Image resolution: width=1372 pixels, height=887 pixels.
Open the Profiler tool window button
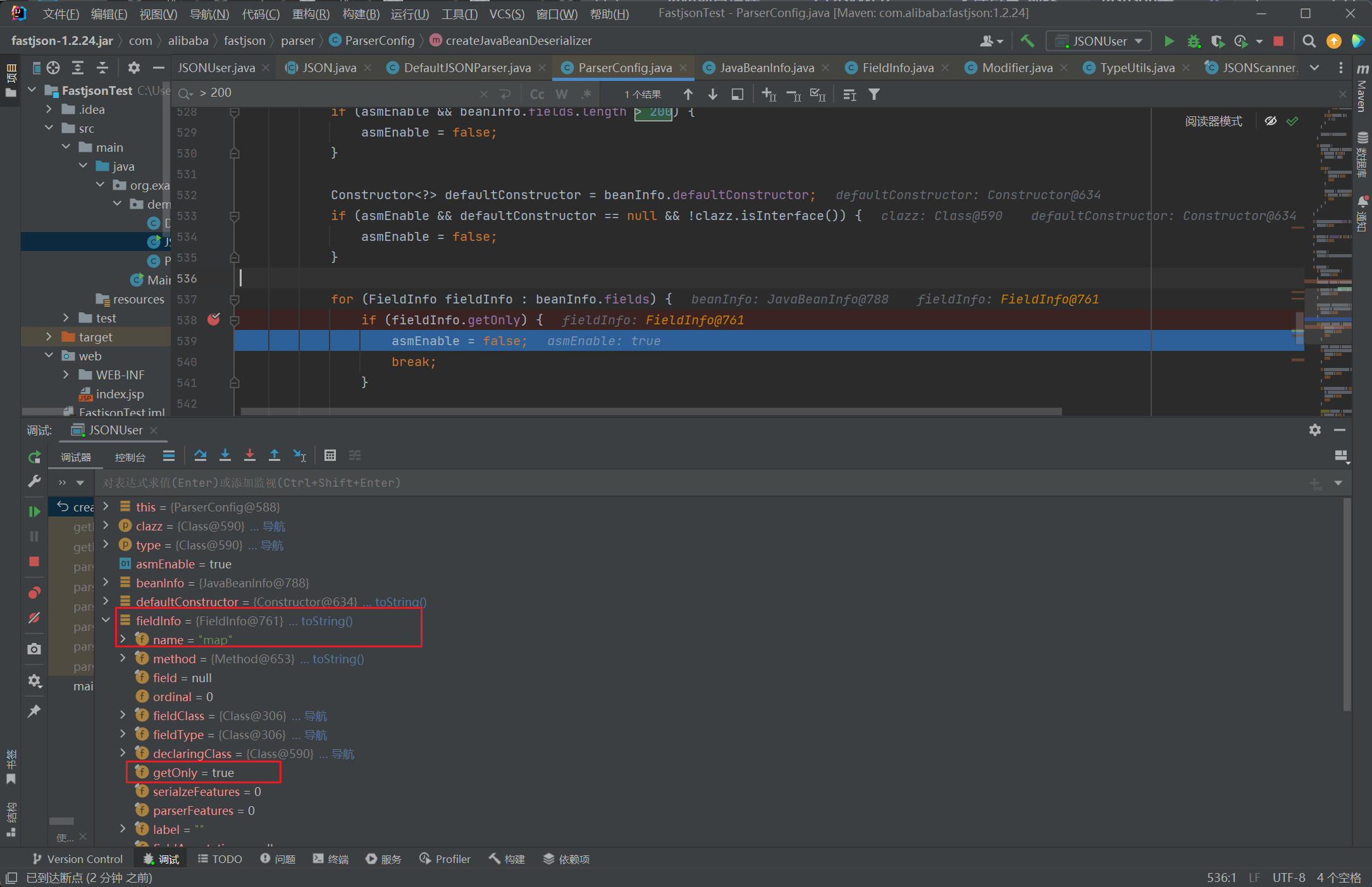(445, 859)
